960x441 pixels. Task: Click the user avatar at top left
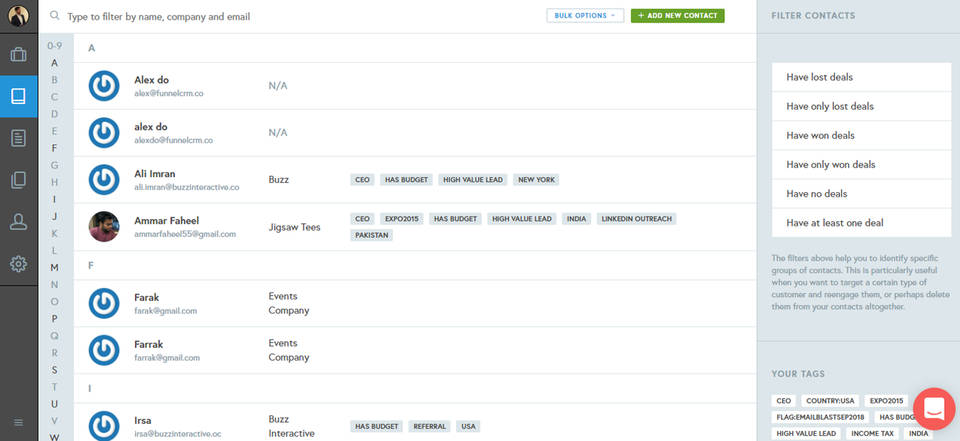pos(18,16)
